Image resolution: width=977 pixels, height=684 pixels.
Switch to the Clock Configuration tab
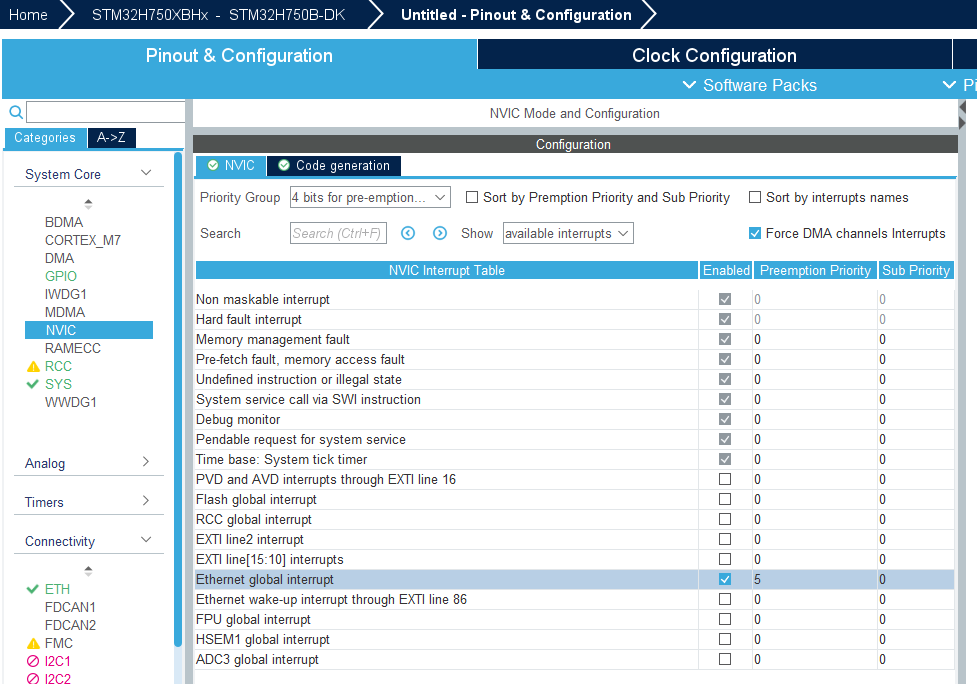pos(714,55)
